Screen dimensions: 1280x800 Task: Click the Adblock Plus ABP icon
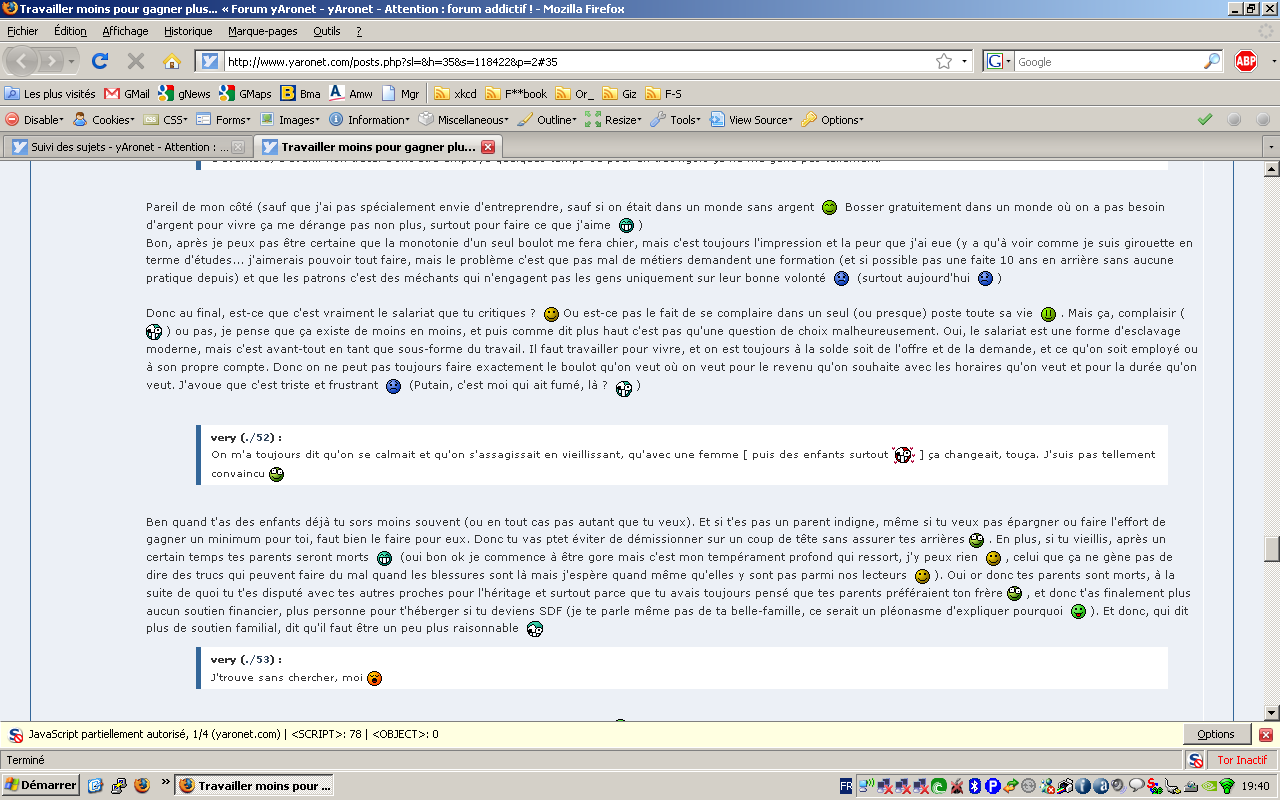[x=1246, y=61]
